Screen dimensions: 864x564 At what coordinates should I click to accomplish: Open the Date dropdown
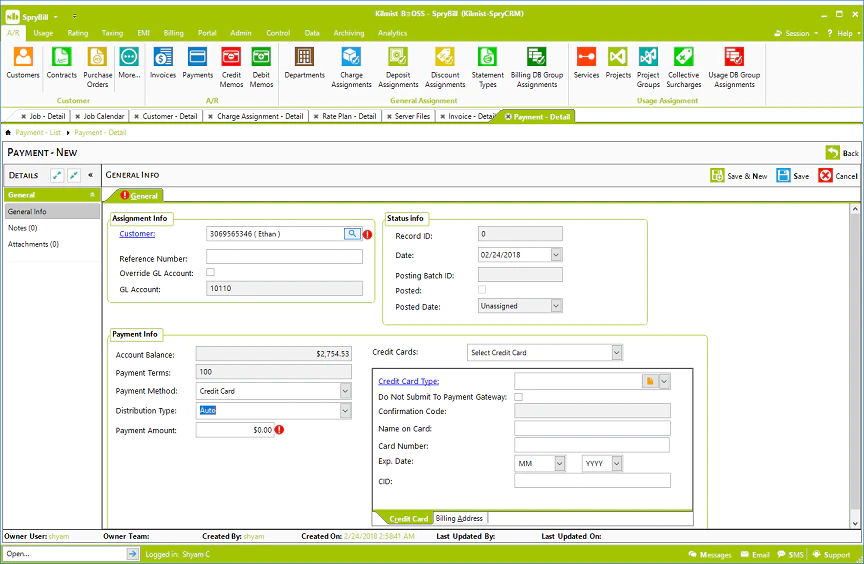[556, 255]
